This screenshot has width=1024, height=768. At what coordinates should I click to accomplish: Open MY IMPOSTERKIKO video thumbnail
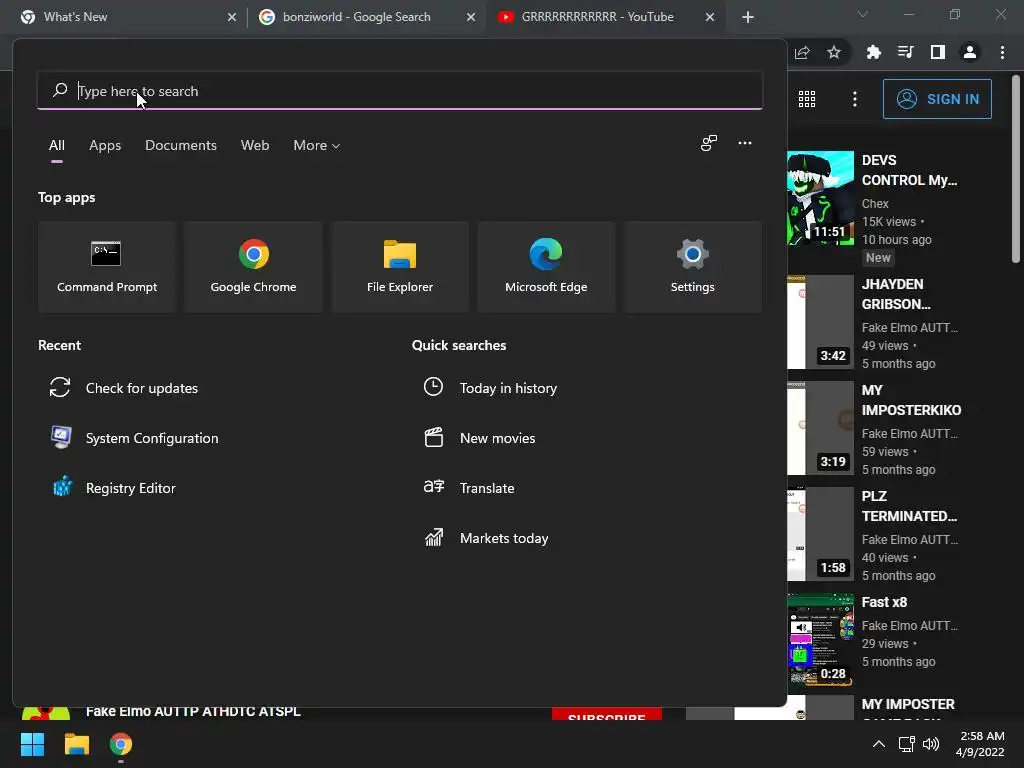pos(820,428)
